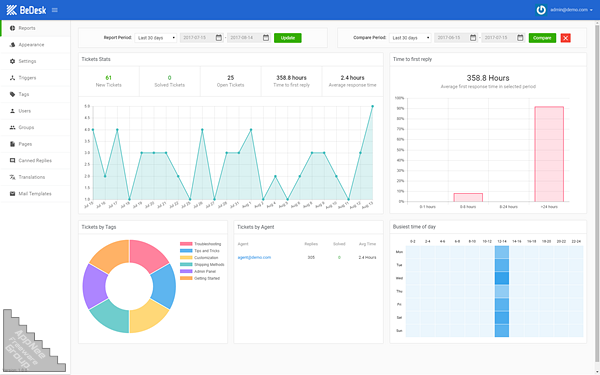Open the admin@demo.com account dropdown
Image resolution: width=600 pixels, height=375 pixels.
(x=571, y=10)
